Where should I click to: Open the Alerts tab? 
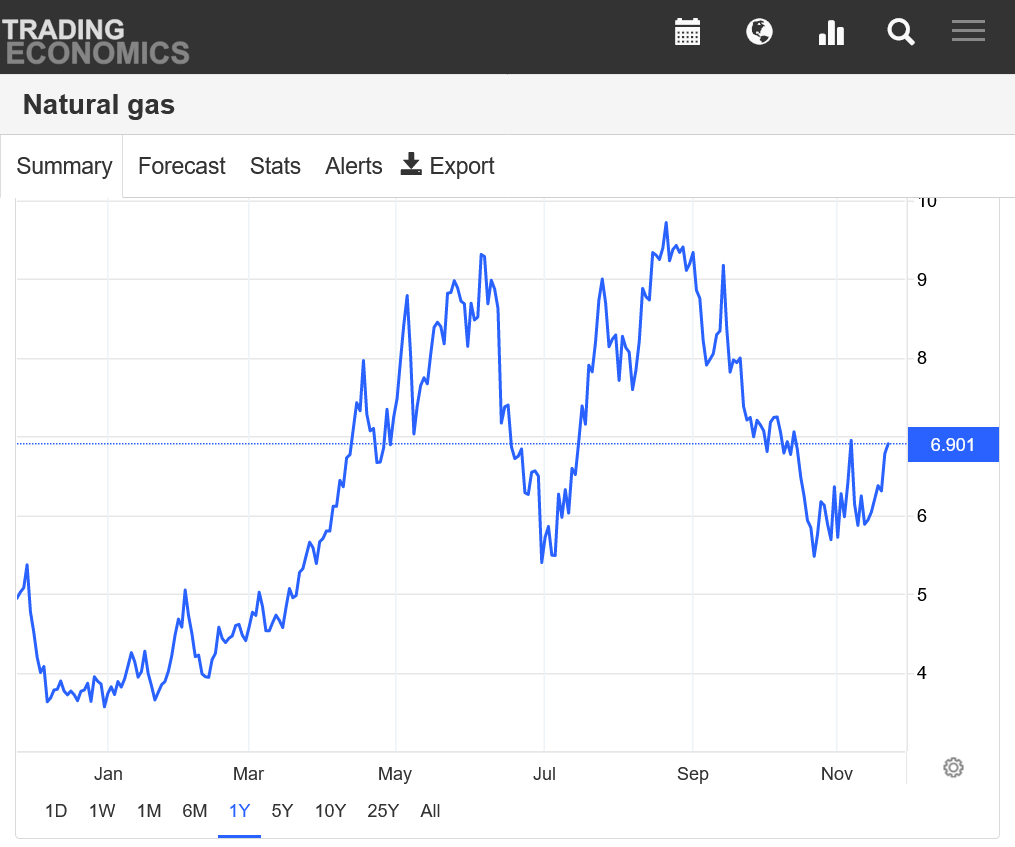click(353, 166)
